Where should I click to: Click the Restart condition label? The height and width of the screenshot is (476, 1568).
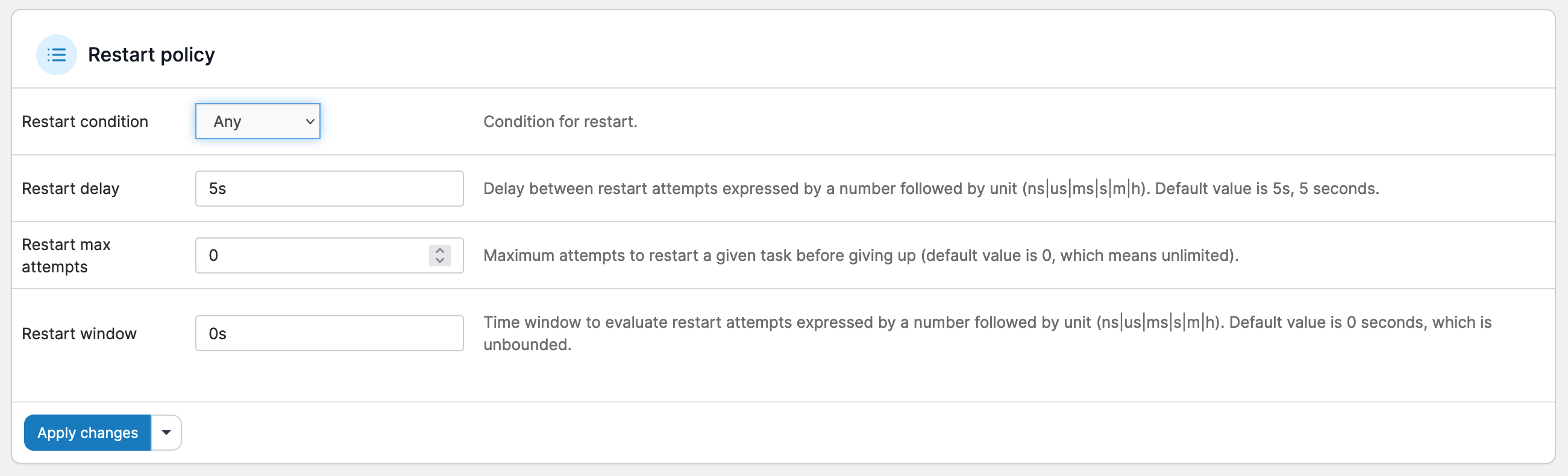point(84,122)
